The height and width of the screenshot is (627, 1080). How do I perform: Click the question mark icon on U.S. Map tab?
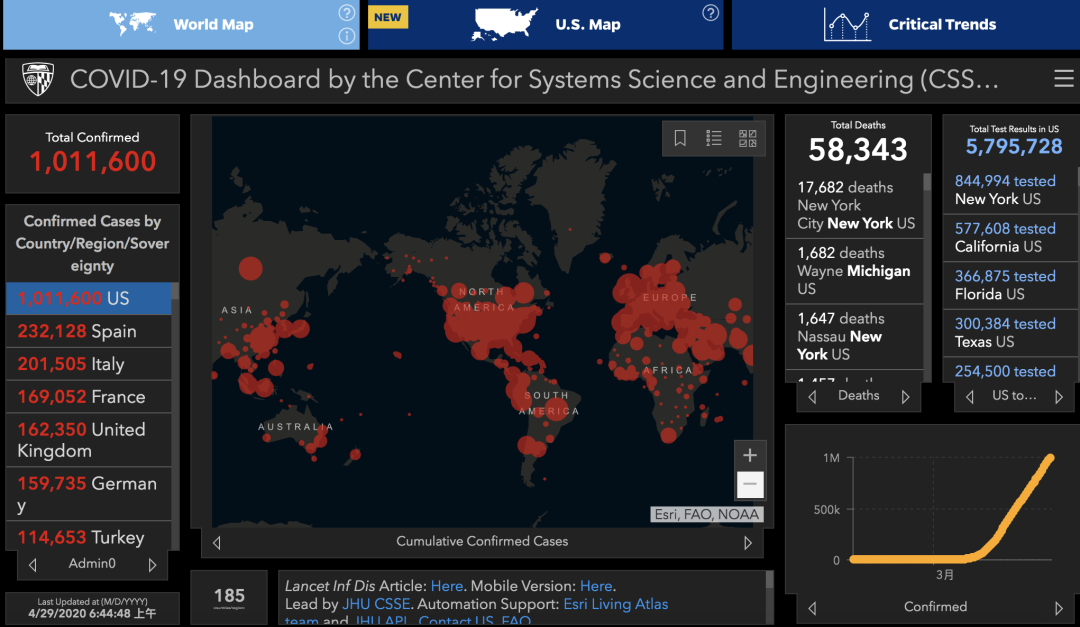pyautogui.click(x=710, y=12)
